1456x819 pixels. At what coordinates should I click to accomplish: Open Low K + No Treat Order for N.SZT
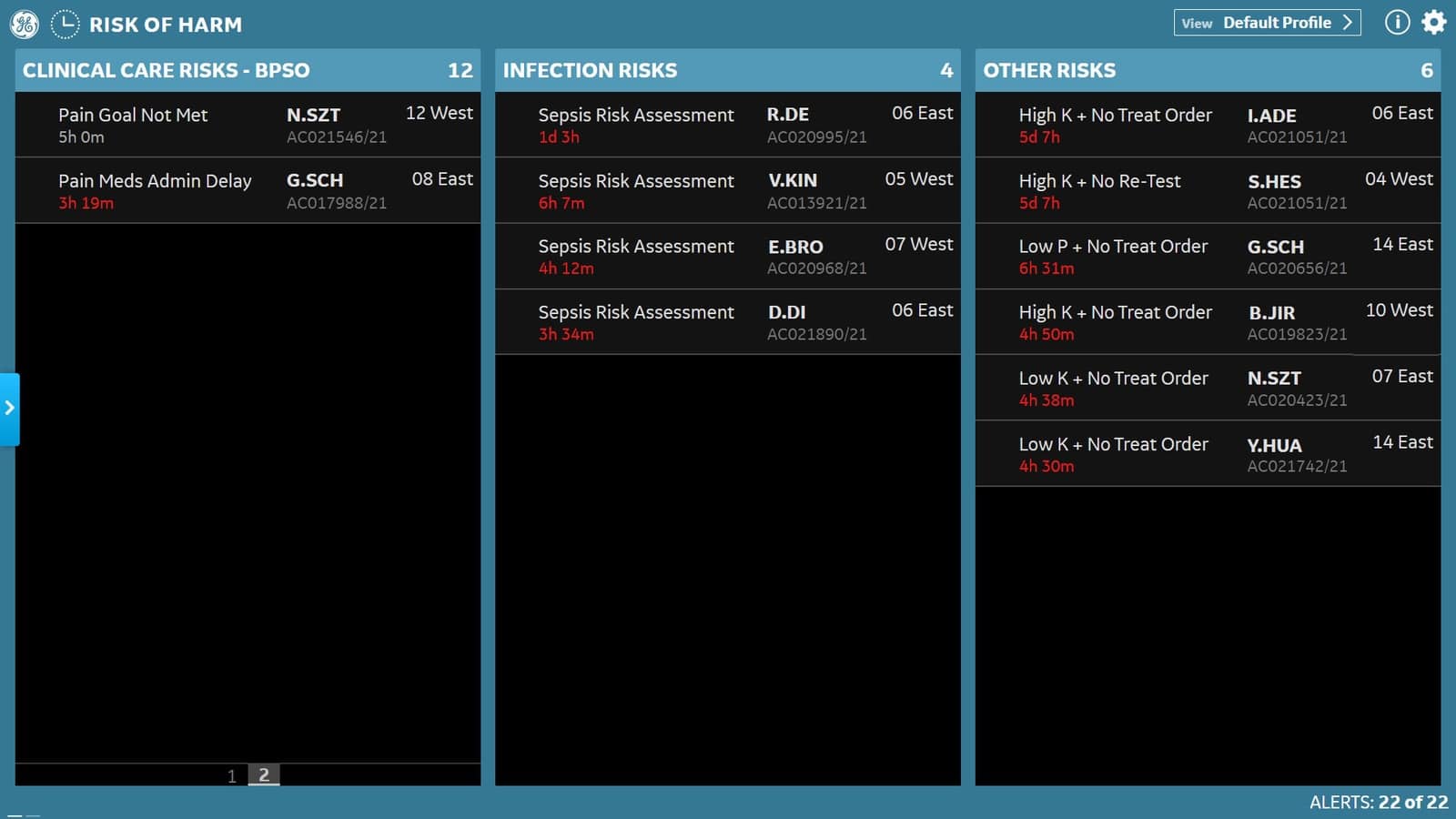click(1208, 388)
